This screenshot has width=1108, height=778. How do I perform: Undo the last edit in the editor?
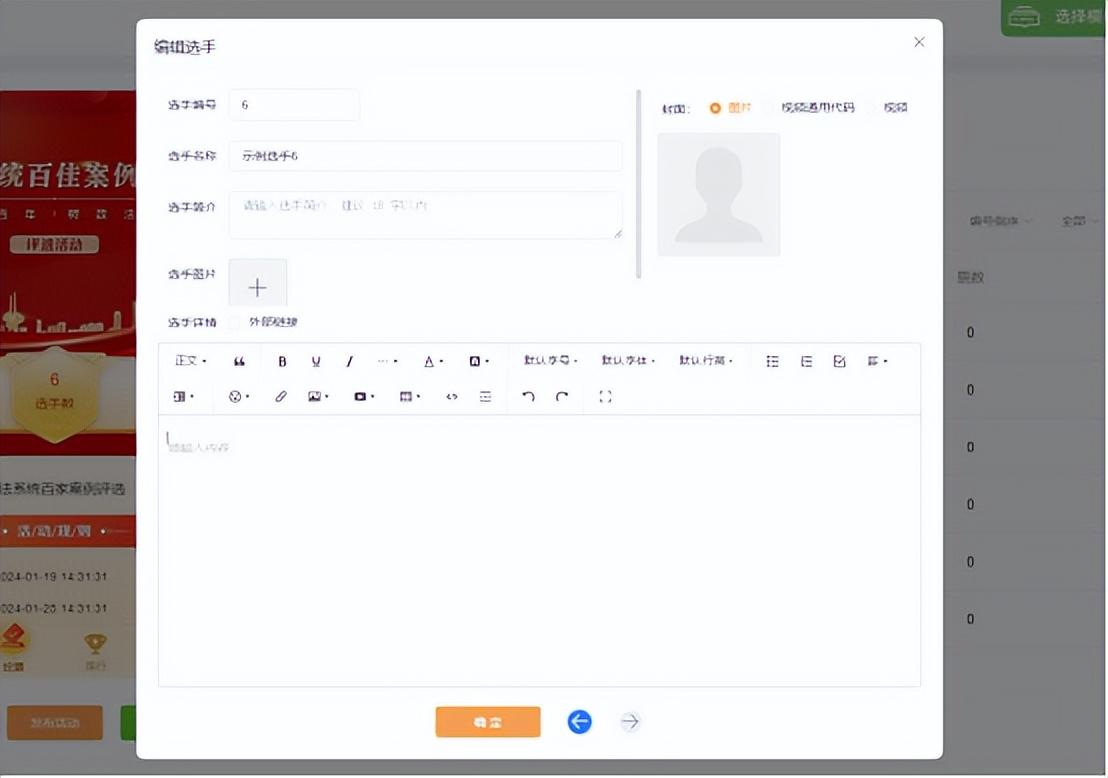coord(528,397)
